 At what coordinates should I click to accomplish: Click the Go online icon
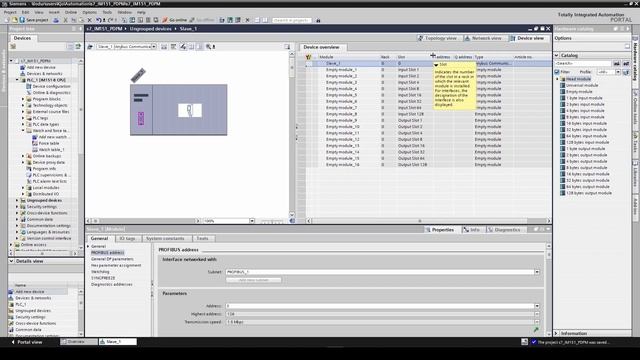pyautogui.click(x=165, y=20)
